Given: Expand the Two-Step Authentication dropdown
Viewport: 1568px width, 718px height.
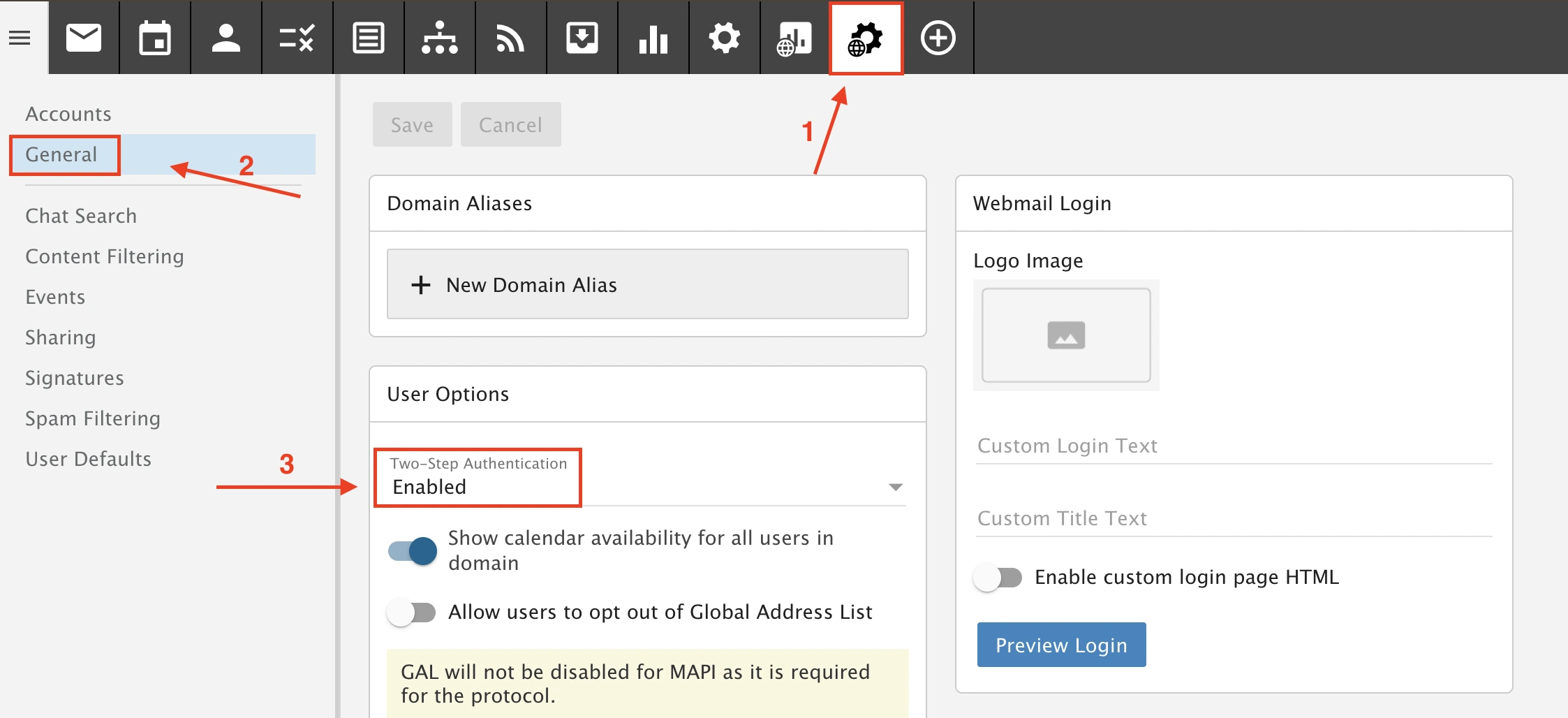Looking at the screenshot, I should point(895,487).
